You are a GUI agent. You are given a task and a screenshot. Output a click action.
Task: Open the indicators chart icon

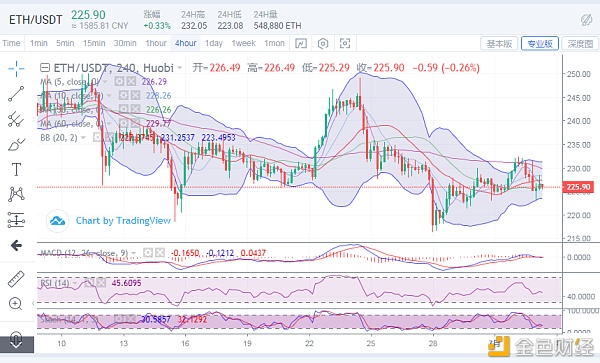click(301, 44)
